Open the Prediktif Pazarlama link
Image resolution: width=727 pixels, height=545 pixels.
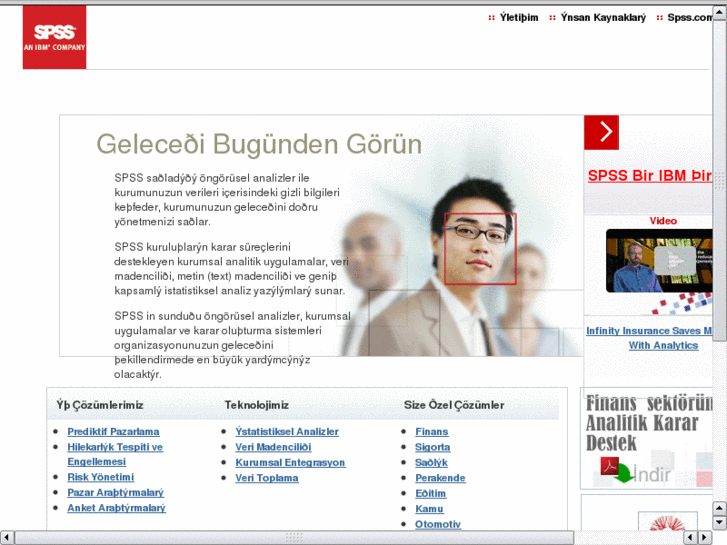pyautogui.click(x=113, y=432)
